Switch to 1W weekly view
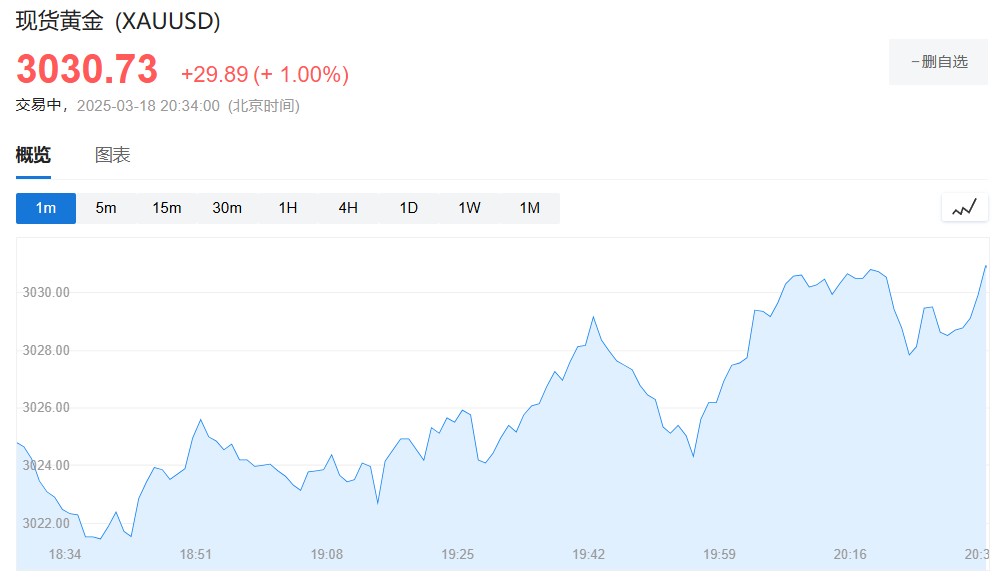 pyautogui.click(x=469, y=208)
